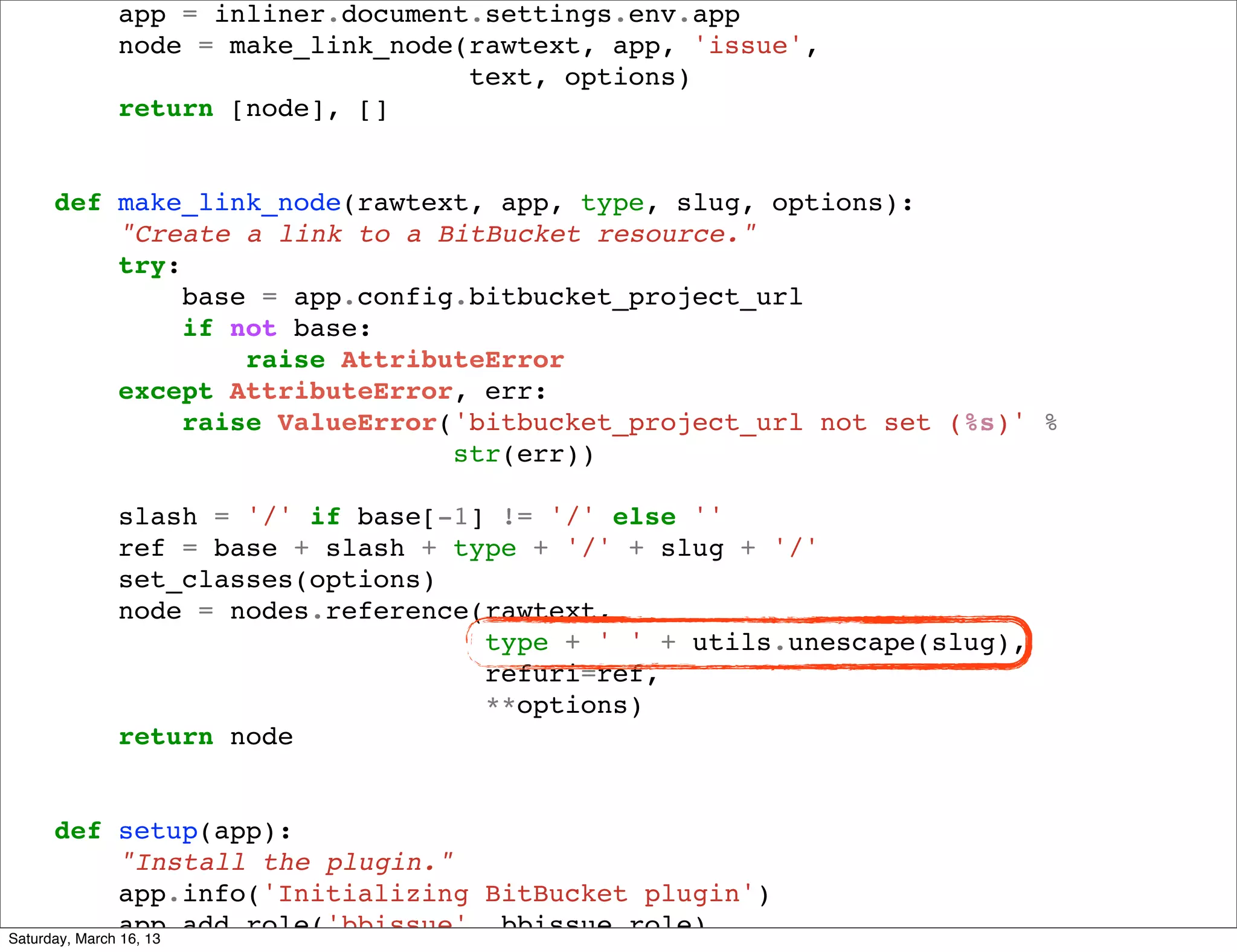Click 'ValueError' in the raise statement
This screenshot has height=952, width=1237.
tap(358, 423)
